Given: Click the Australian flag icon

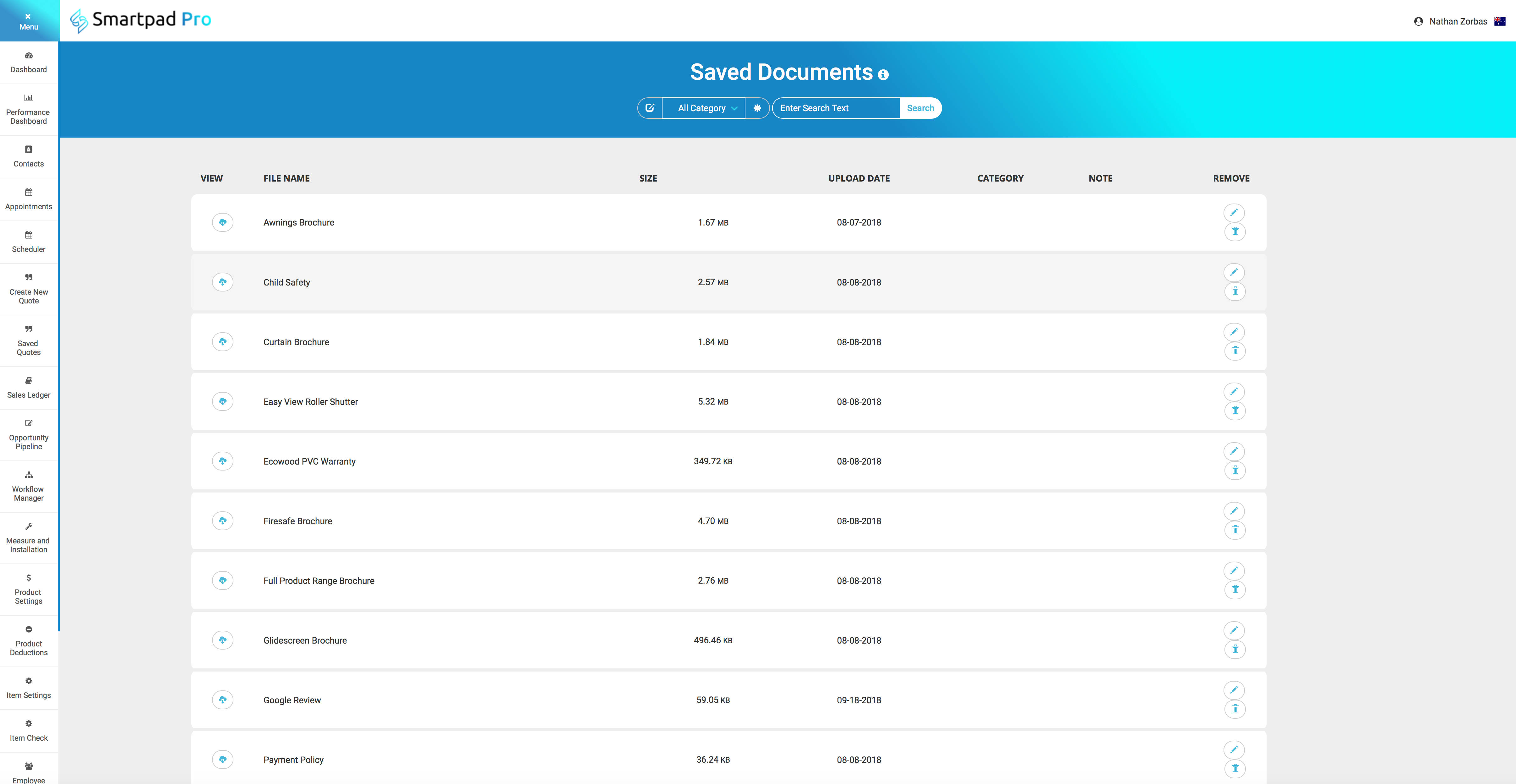Looking at the screenshot, I should 1500,21.
